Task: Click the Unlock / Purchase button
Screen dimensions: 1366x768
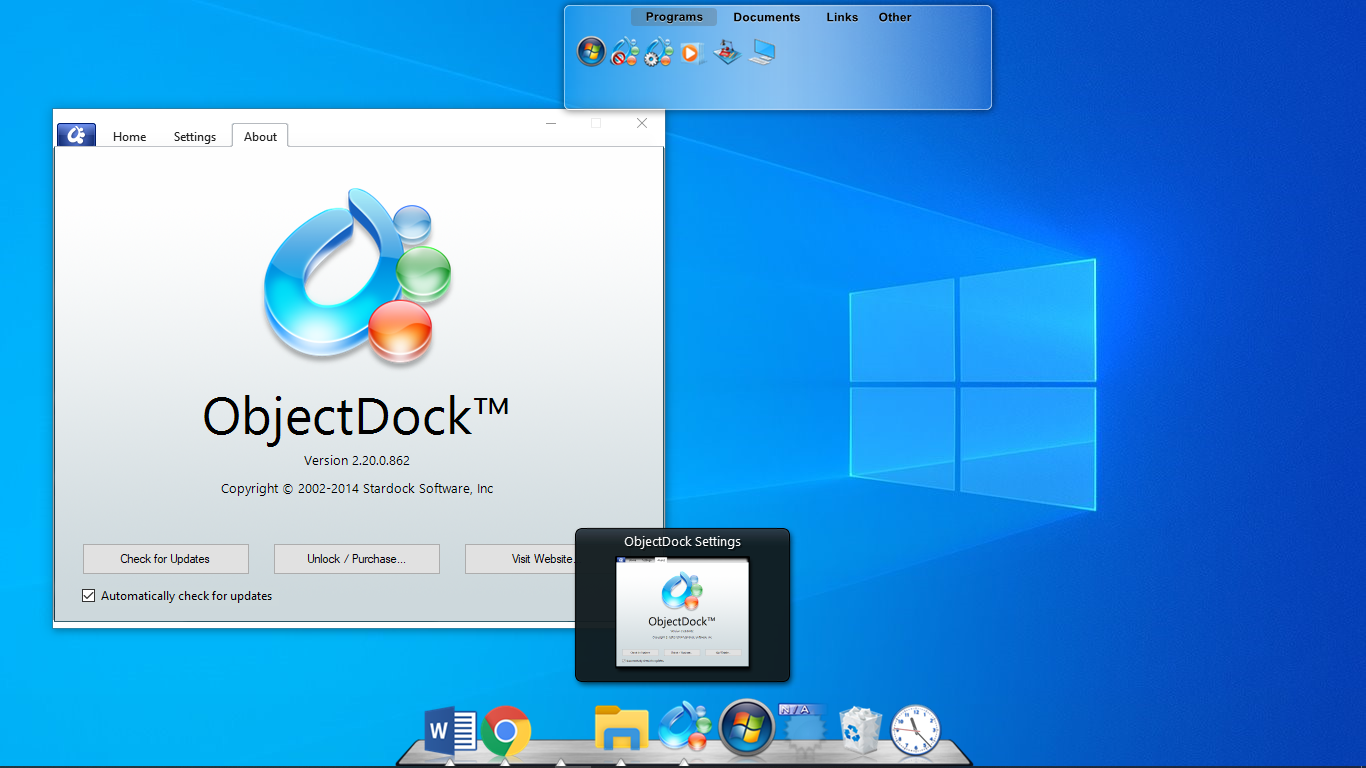Action: 356,558
